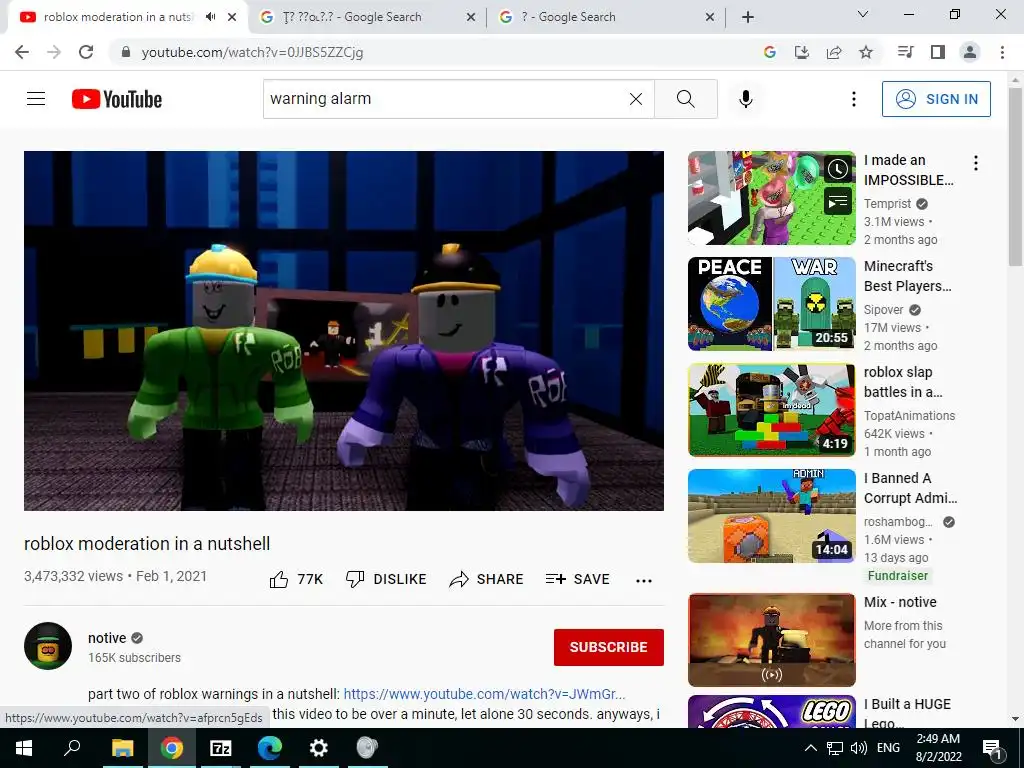Viewport: 1024px width, 768px height.
Task: Open the notive channel name link
Action: (x=107, y=638)
